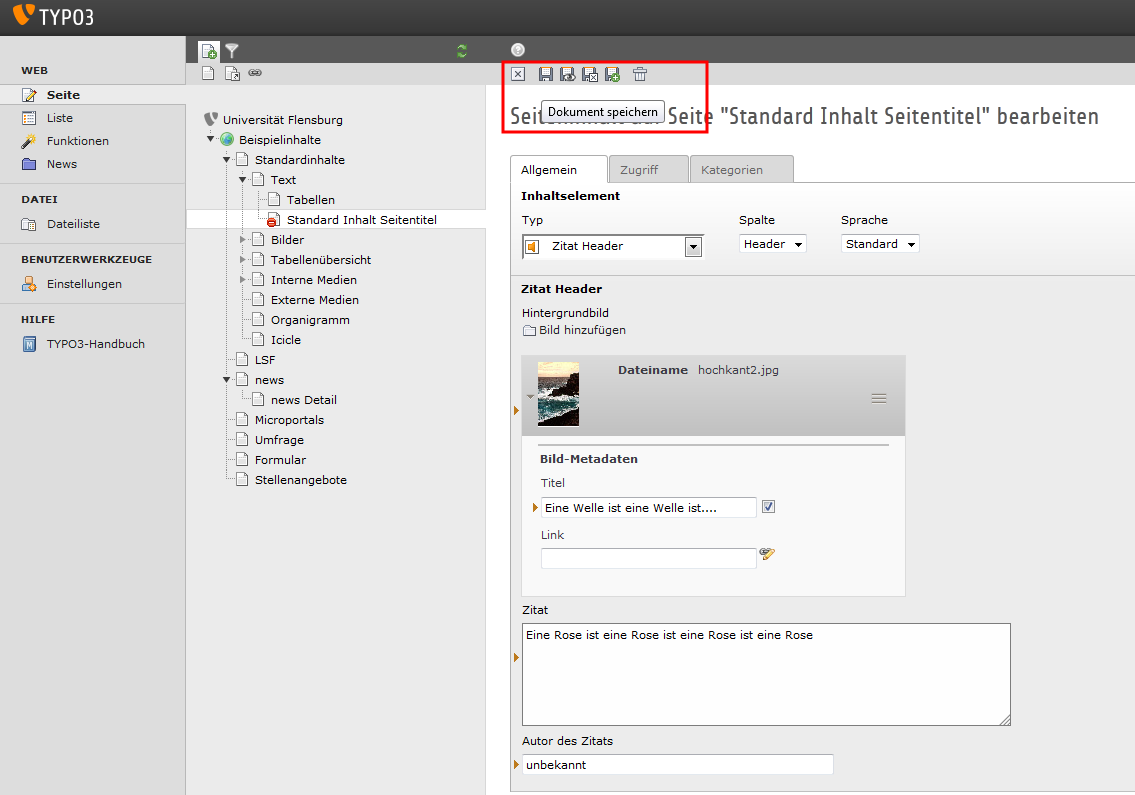Screen dimensions: 1135x795
Task: Click save and create new icon
Action: (x=613, y=74)
